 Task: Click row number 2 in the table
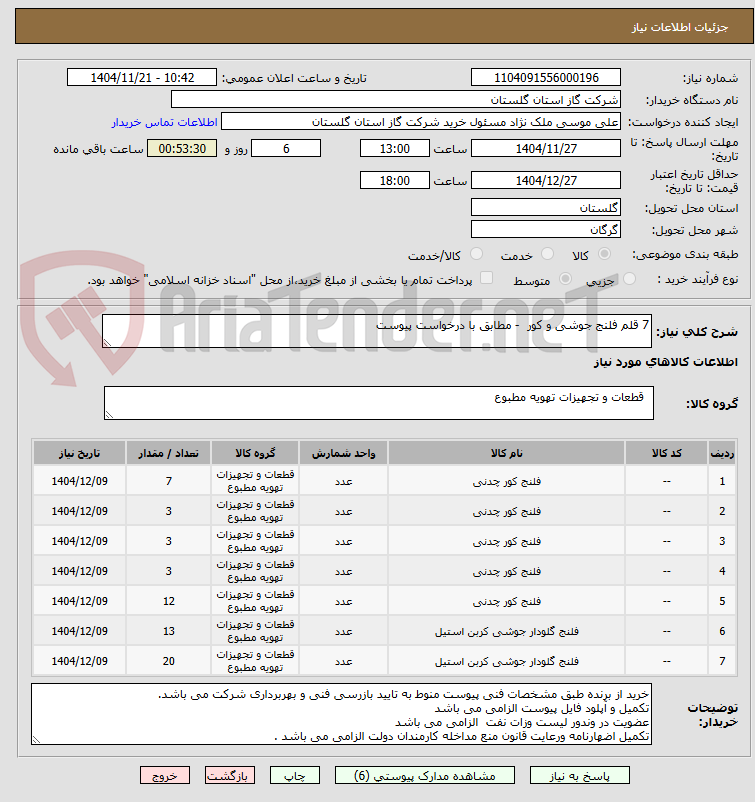(x=722, y=511)
